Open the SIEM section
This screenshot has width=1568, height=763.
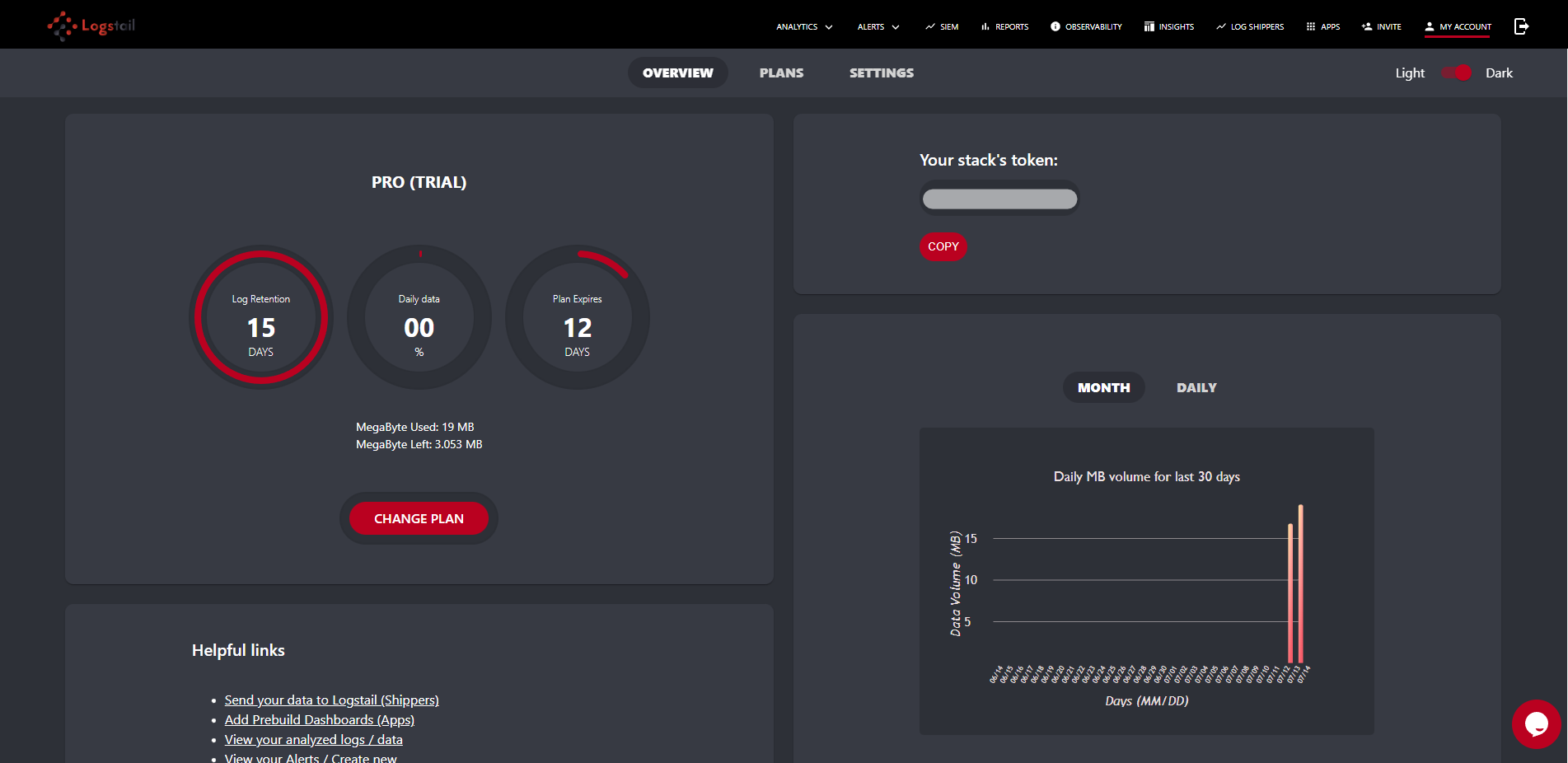point(942,26)
